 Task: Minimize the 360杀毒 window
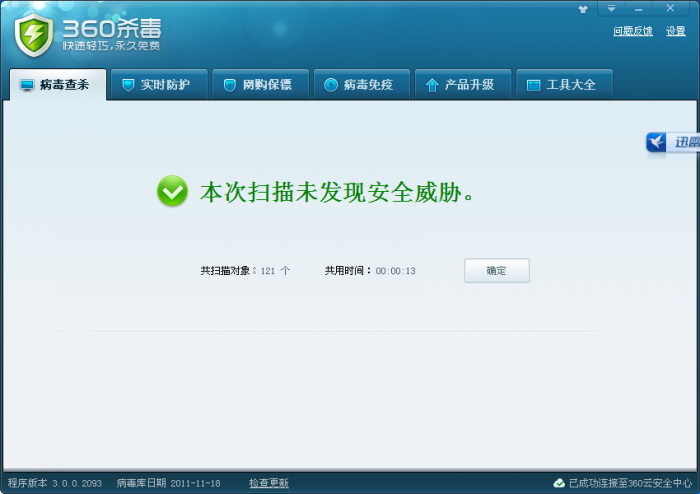(638, 8)
